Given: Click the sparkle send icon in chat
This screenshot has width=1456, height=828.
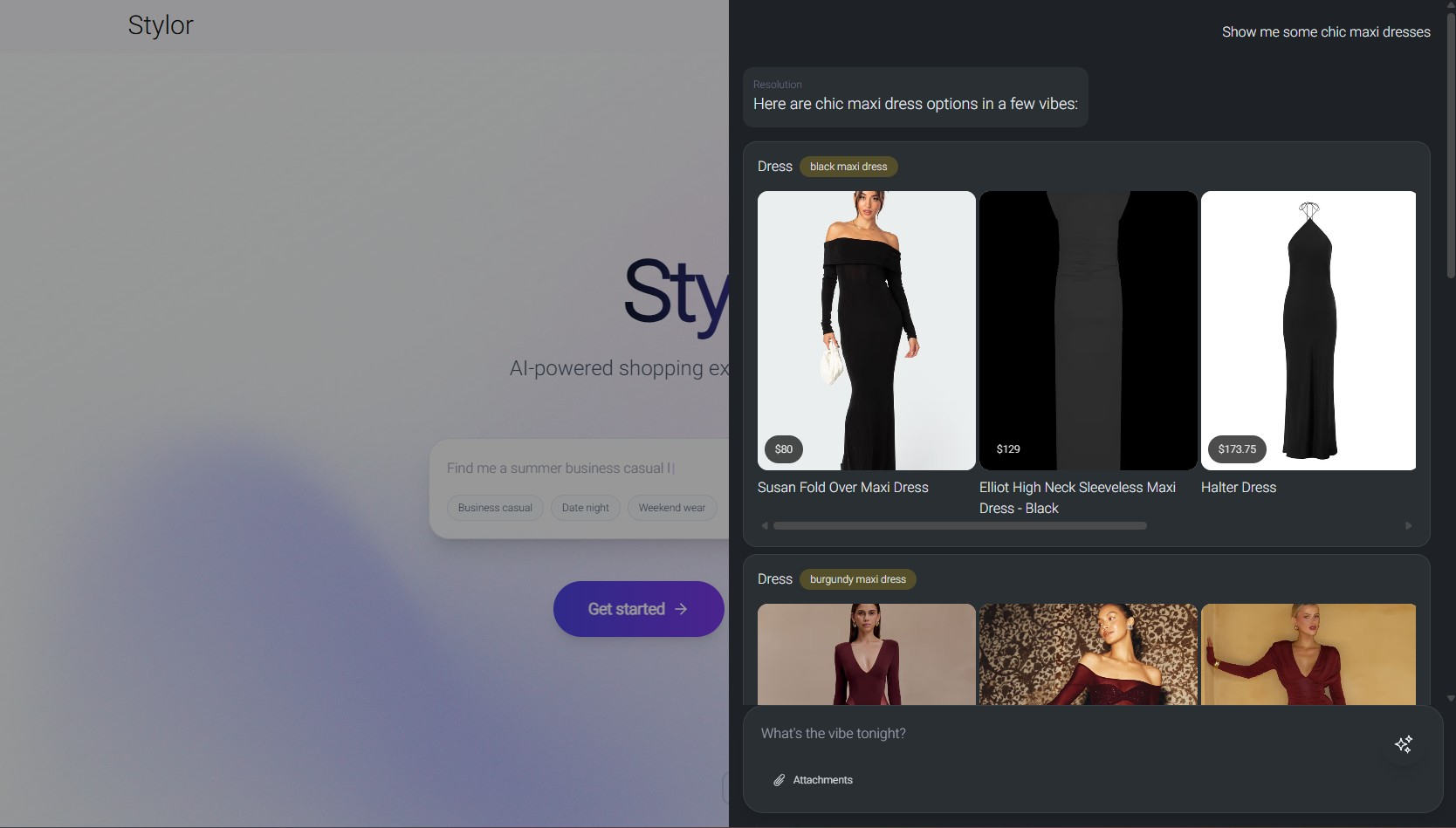Looking at the screenshot, I should coord(1403,744).
